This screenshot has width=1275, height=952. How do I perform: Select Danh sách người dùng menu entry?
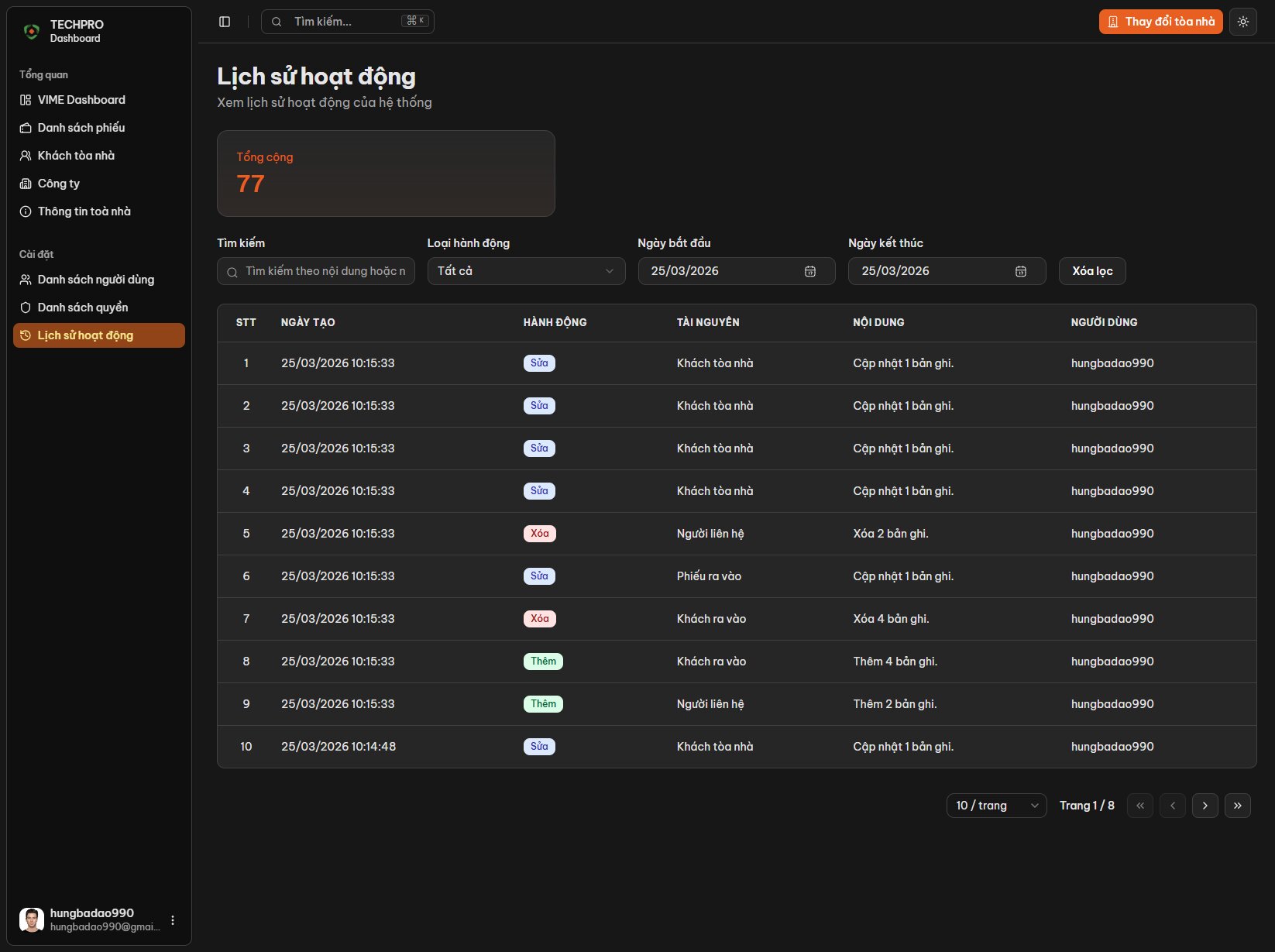pos(95,279)
